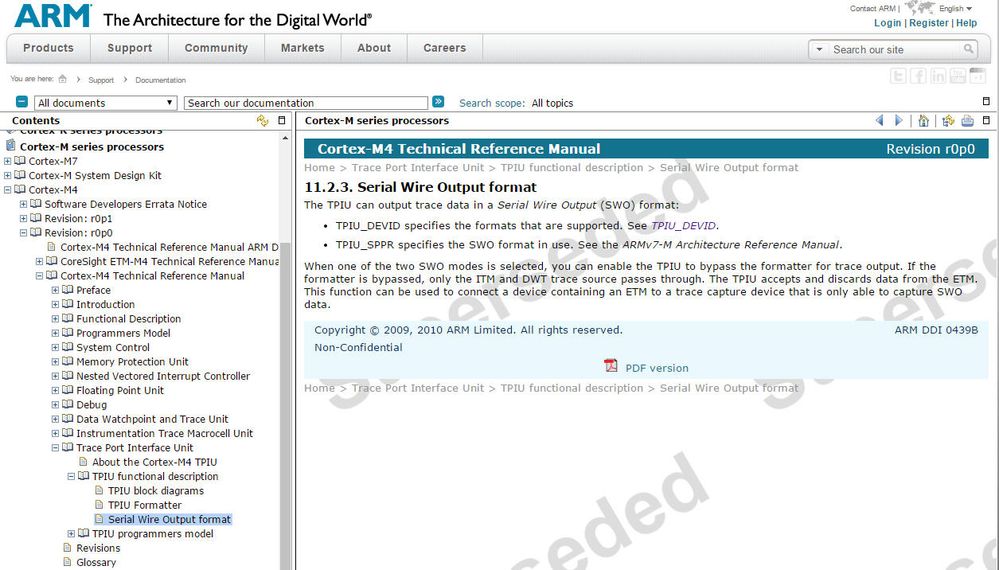The image size is (999, 570).
Task: Maximize the search scope bar
Action: click(x=986, y=101)
